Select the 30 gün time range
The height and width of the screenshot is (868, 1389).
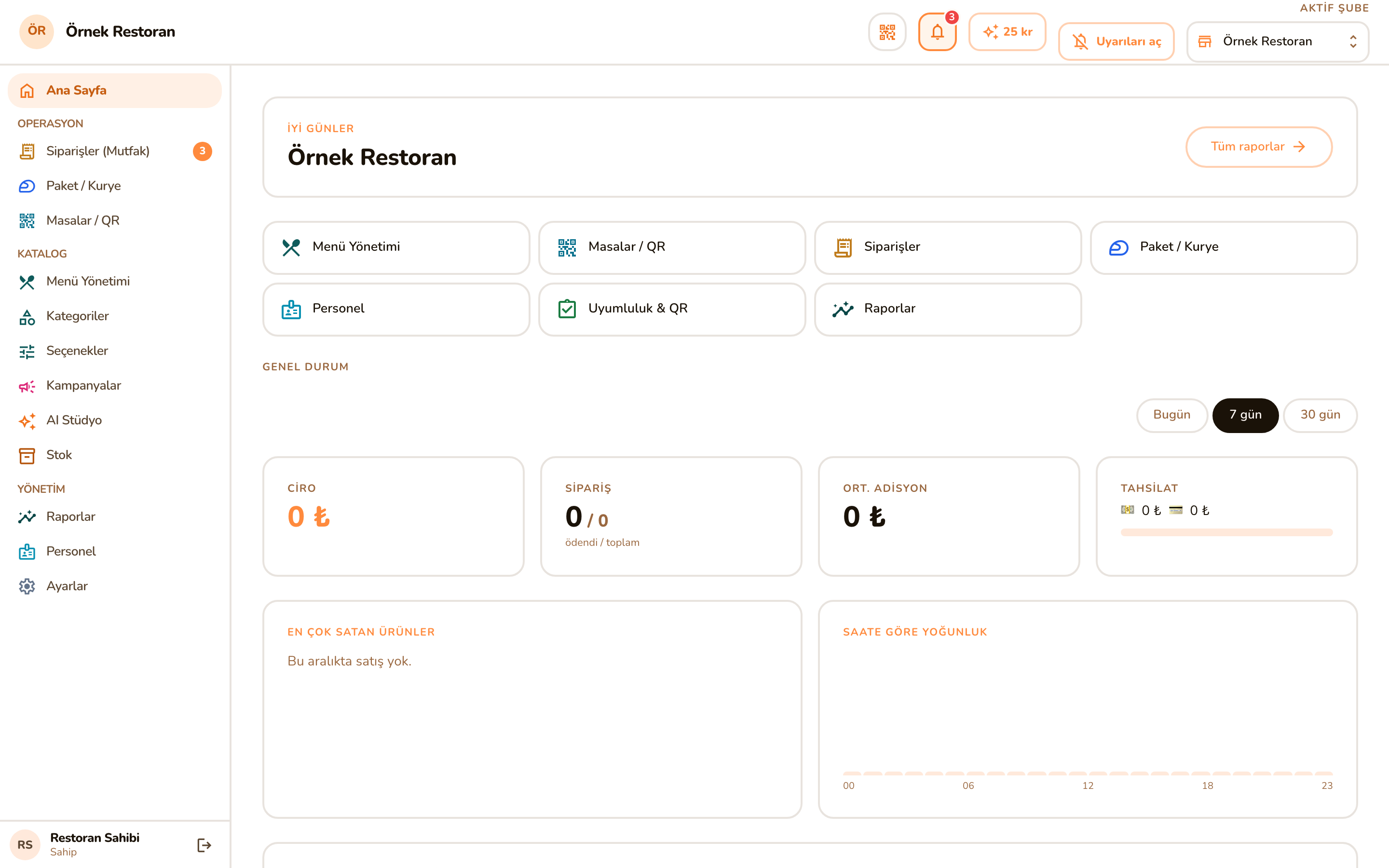point(1320,415)
